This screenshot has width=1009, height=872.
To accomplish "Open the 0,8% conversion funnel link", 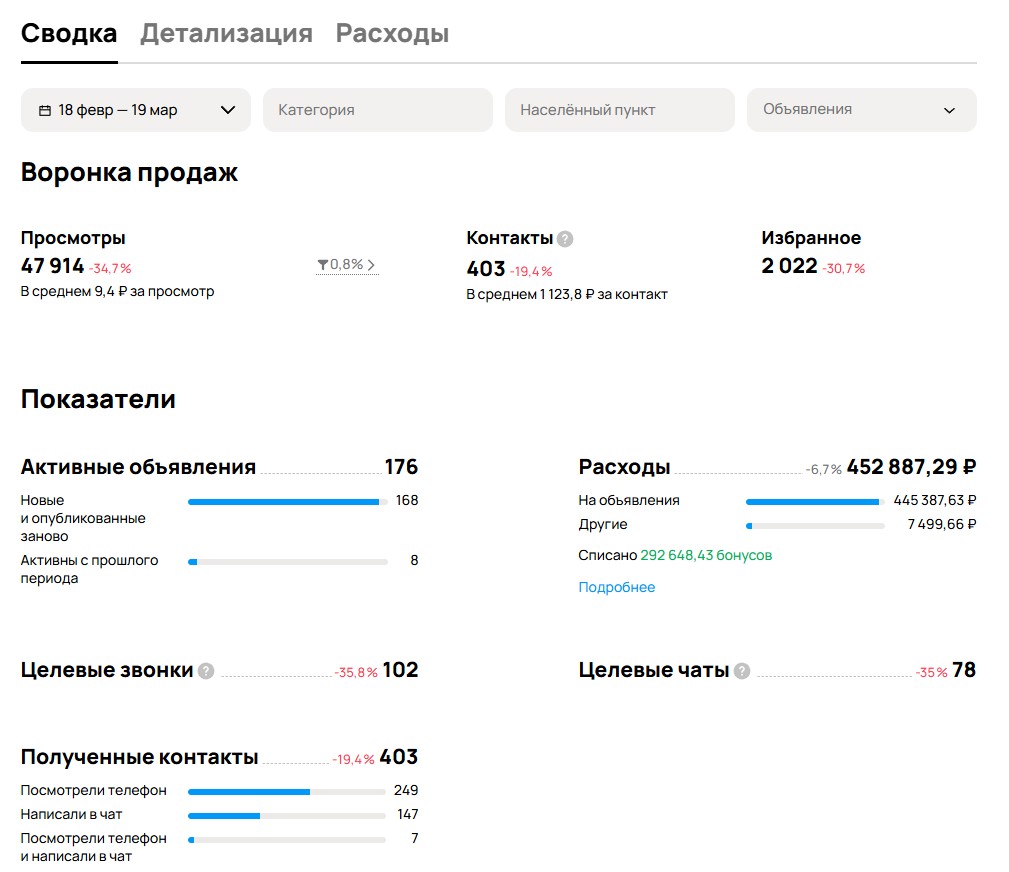I will point(346,264).
